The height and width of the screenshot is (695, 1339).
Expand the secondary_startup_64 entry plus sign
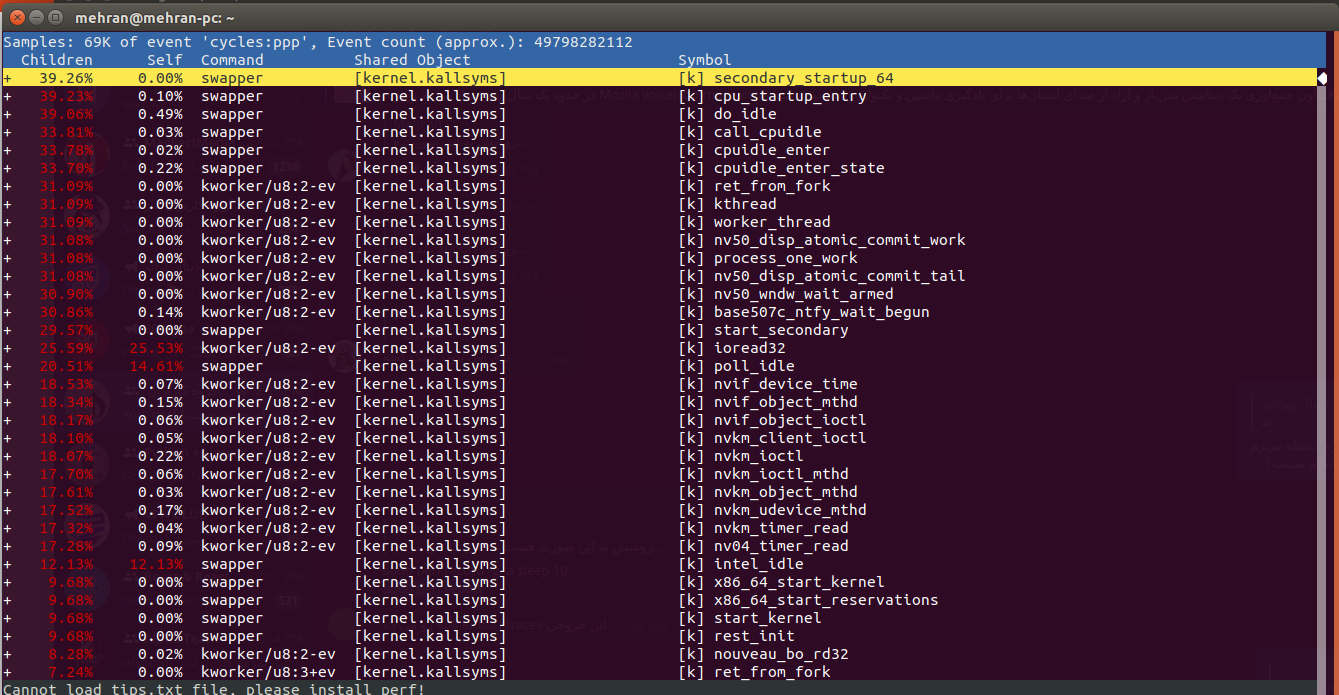(8, 78)
